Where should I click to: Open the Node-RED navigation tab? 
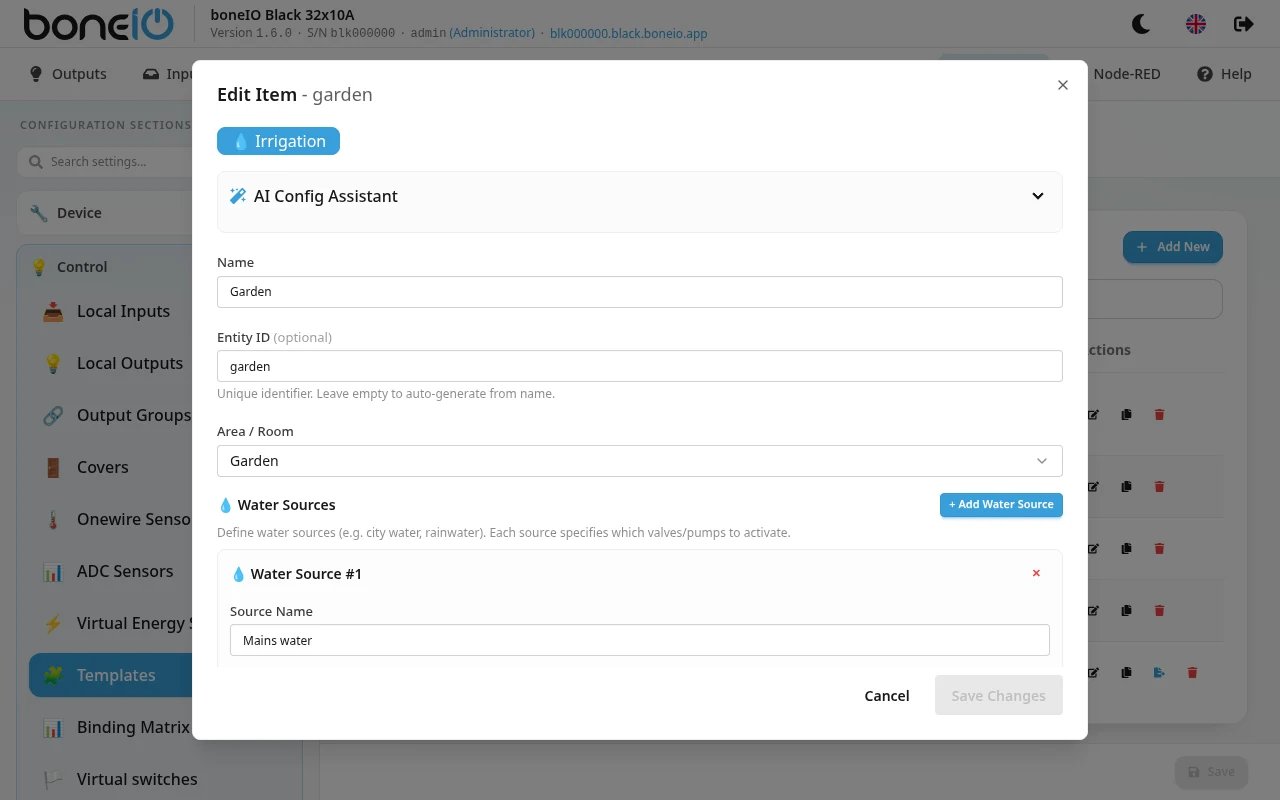[1127, 74]
